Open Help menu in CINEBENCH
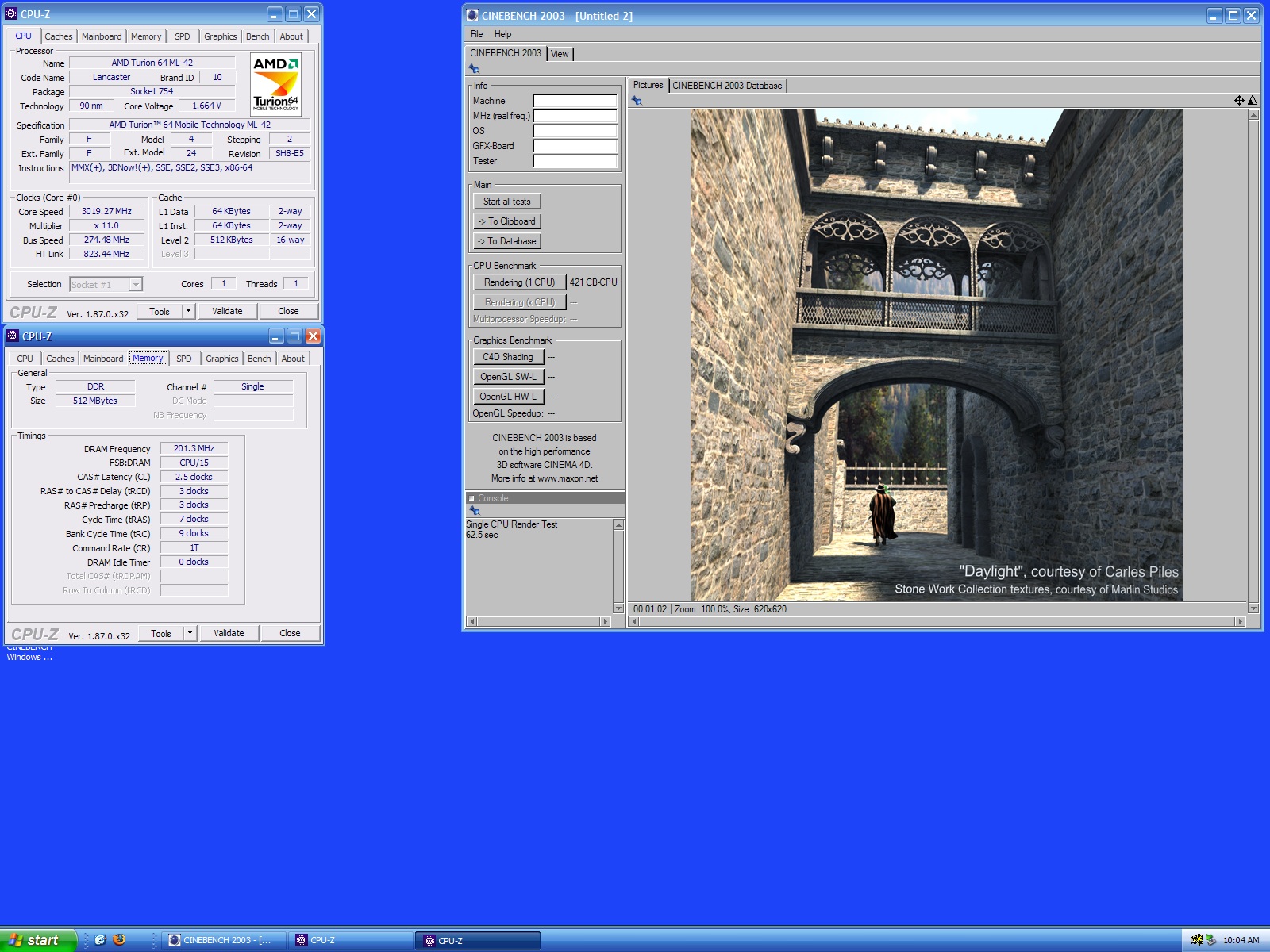 tap(502, 34)
